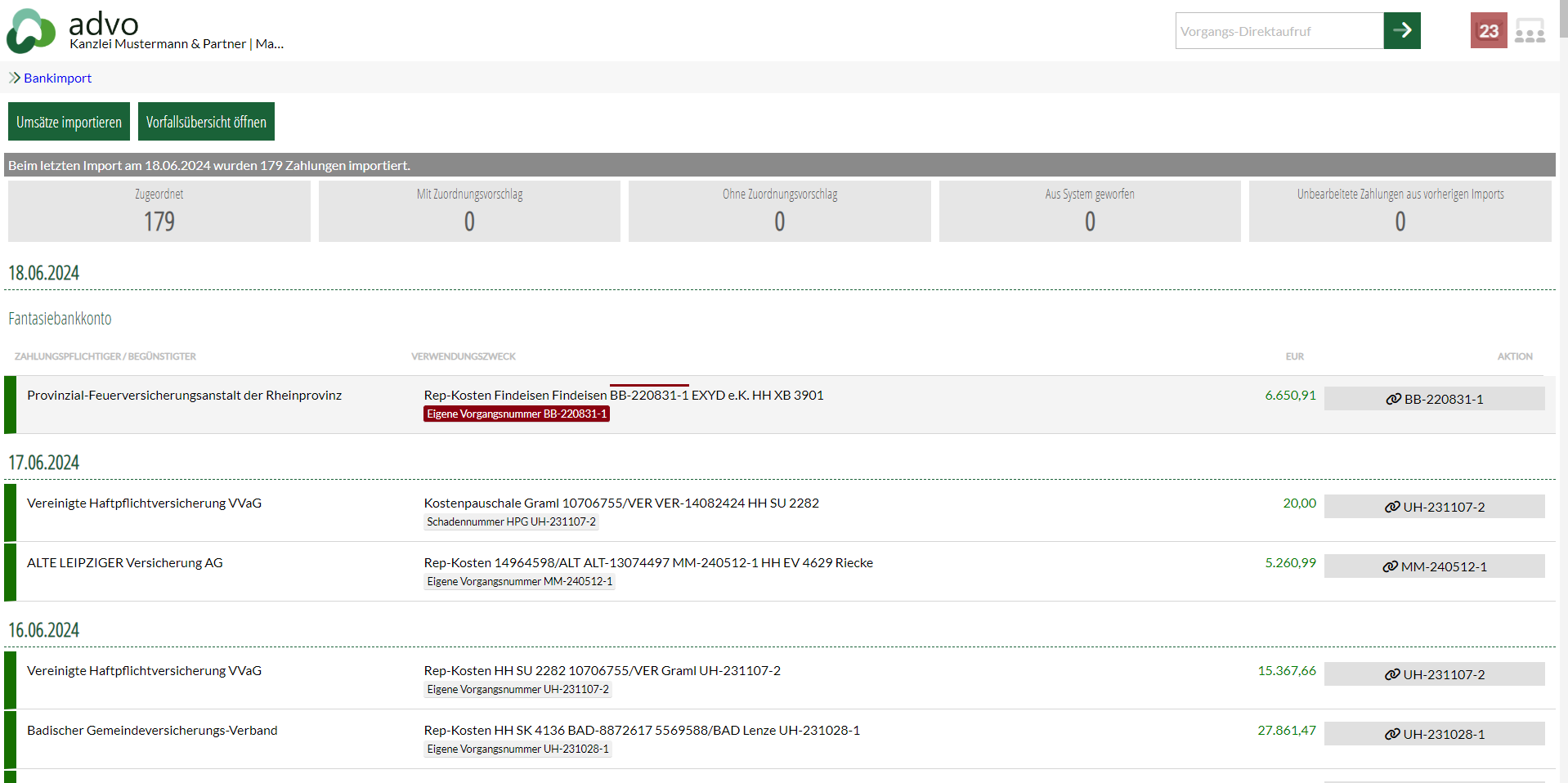Click Umsätze importieren button

(69, 122)
